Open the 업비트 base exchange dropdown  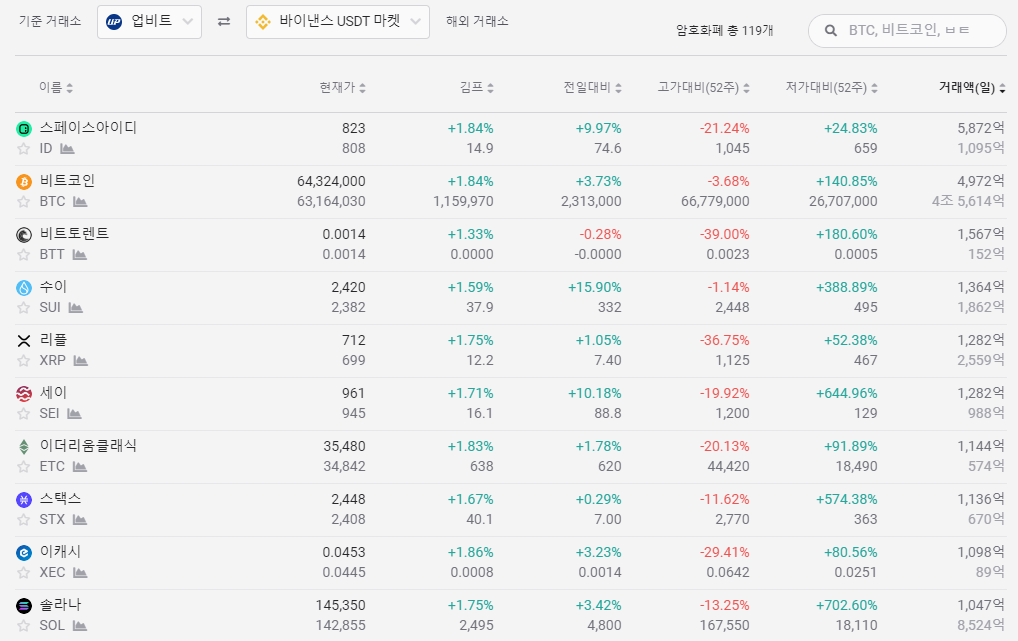pos(149,21)
